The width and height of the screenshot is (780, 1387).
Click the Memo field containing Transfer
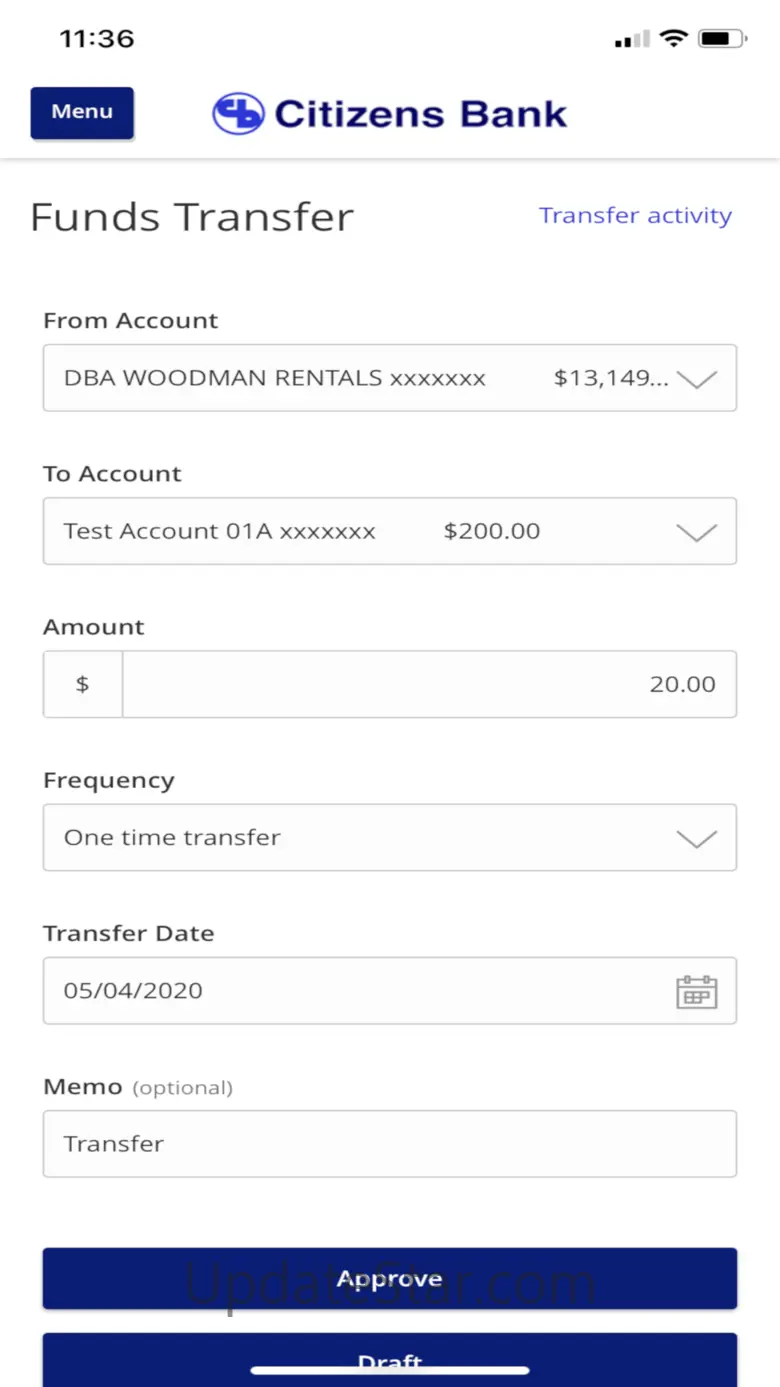390,1144
